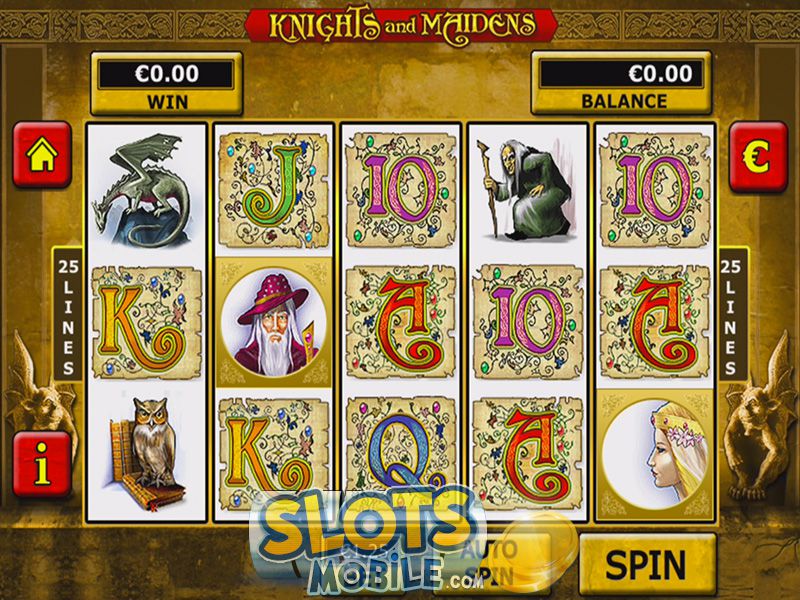Screen dimensions: 800x600
Task: Open the info paytable button
Action: point(42,464)
